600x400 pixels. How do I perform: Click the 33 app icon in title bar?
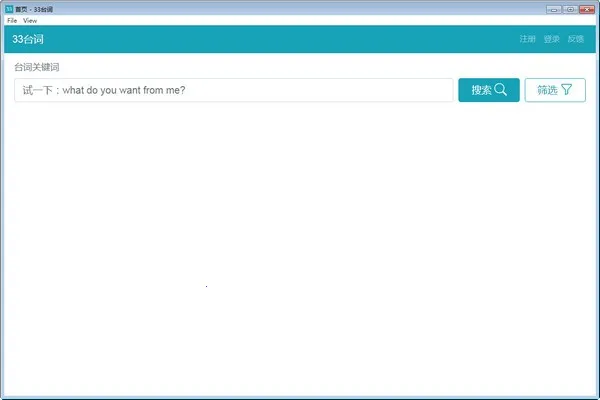coord(8,8)
